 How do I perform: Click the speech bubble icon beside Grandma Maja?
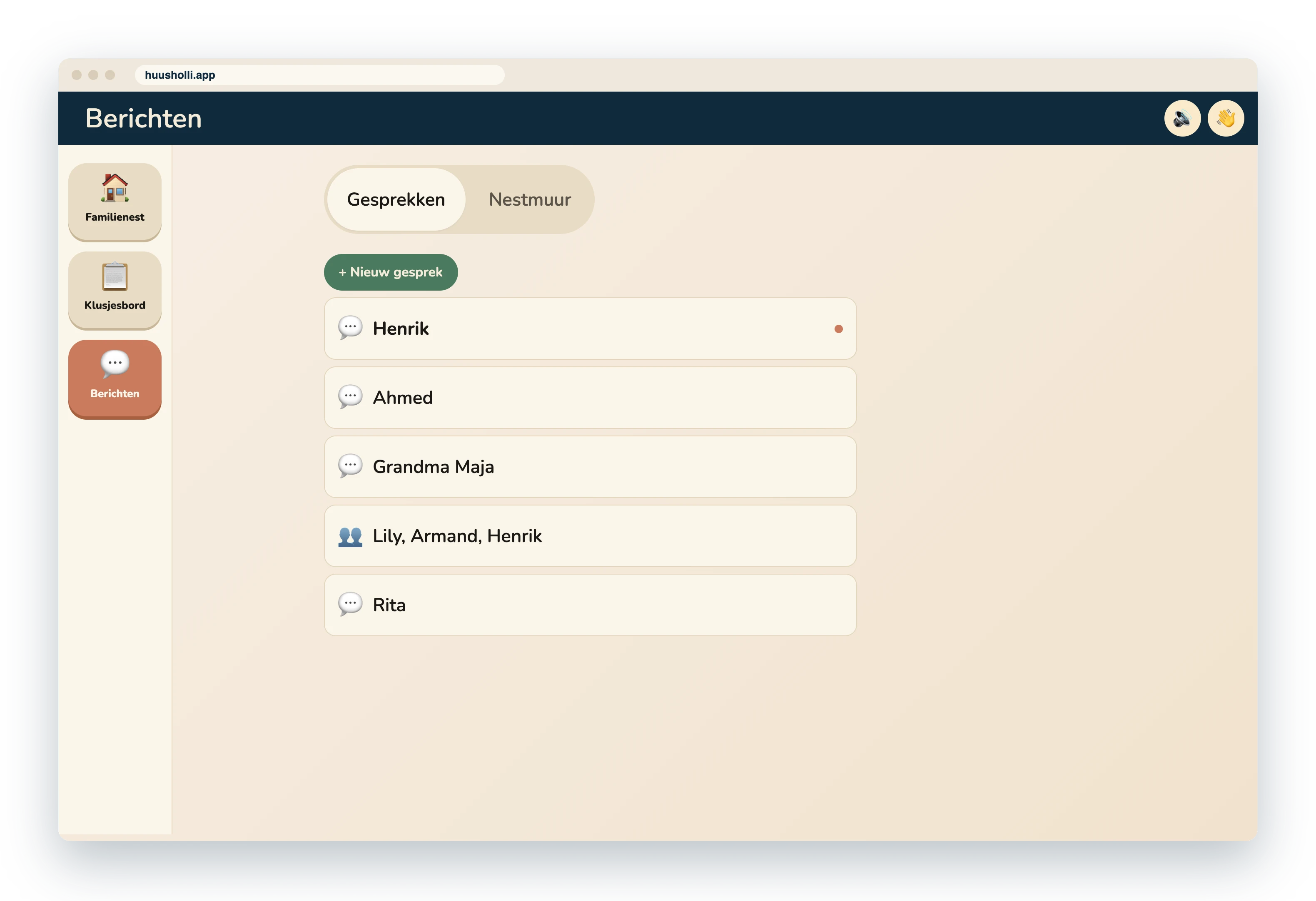pyautogui.click(x=350, y=466)
